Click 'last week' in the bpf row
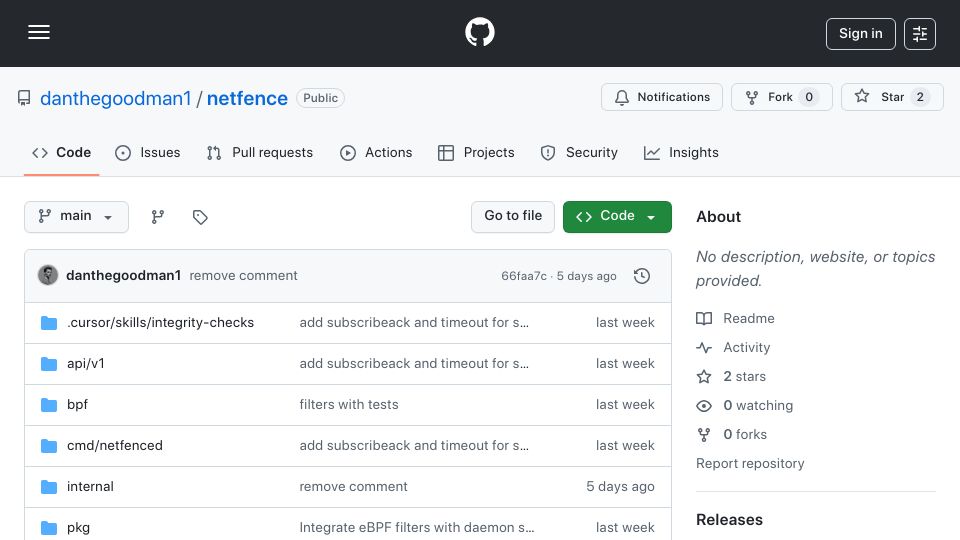 tap(625, 405)
